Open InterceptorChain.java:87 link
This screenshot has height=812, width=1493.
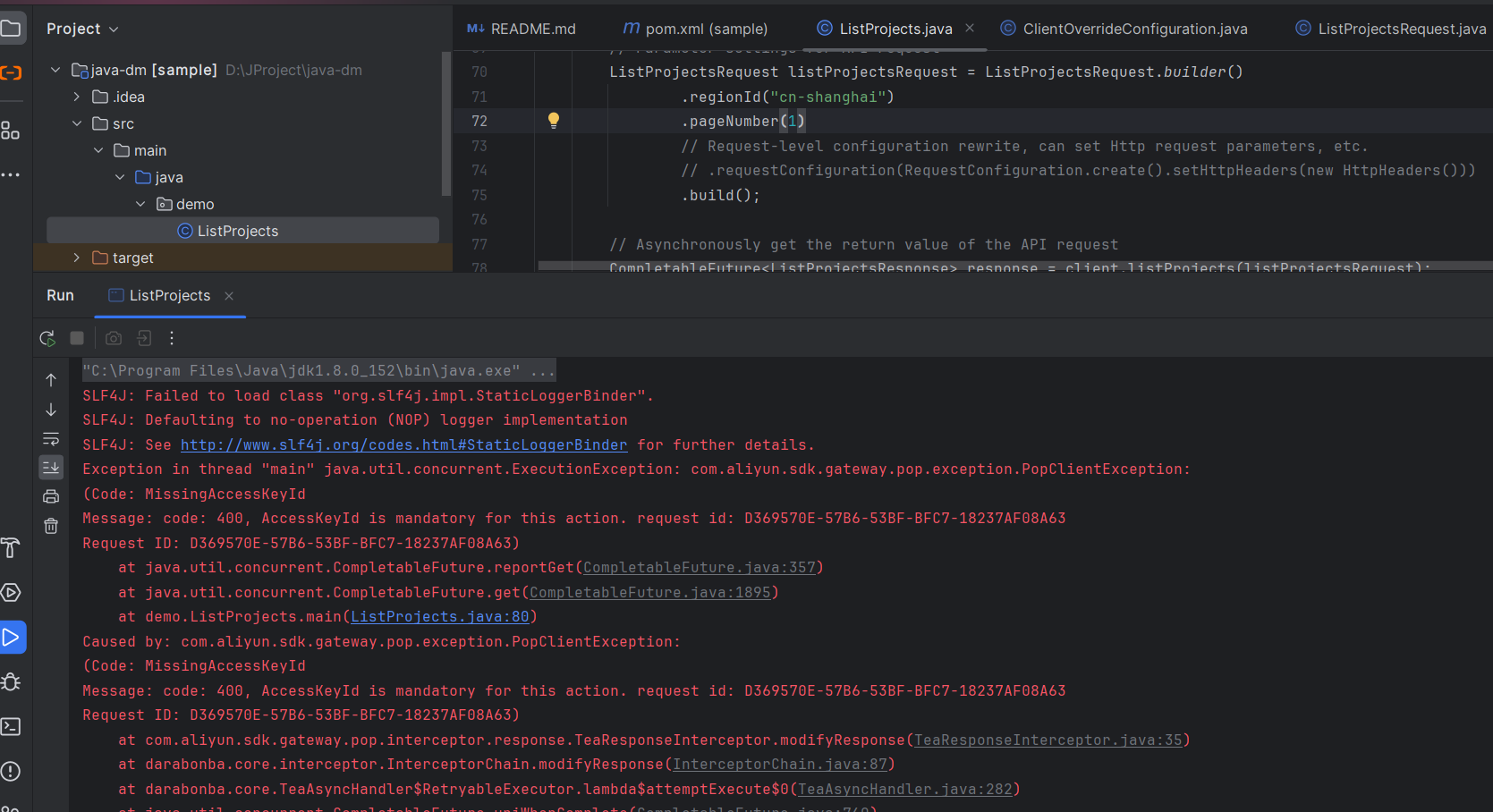[x=780, y=765]
